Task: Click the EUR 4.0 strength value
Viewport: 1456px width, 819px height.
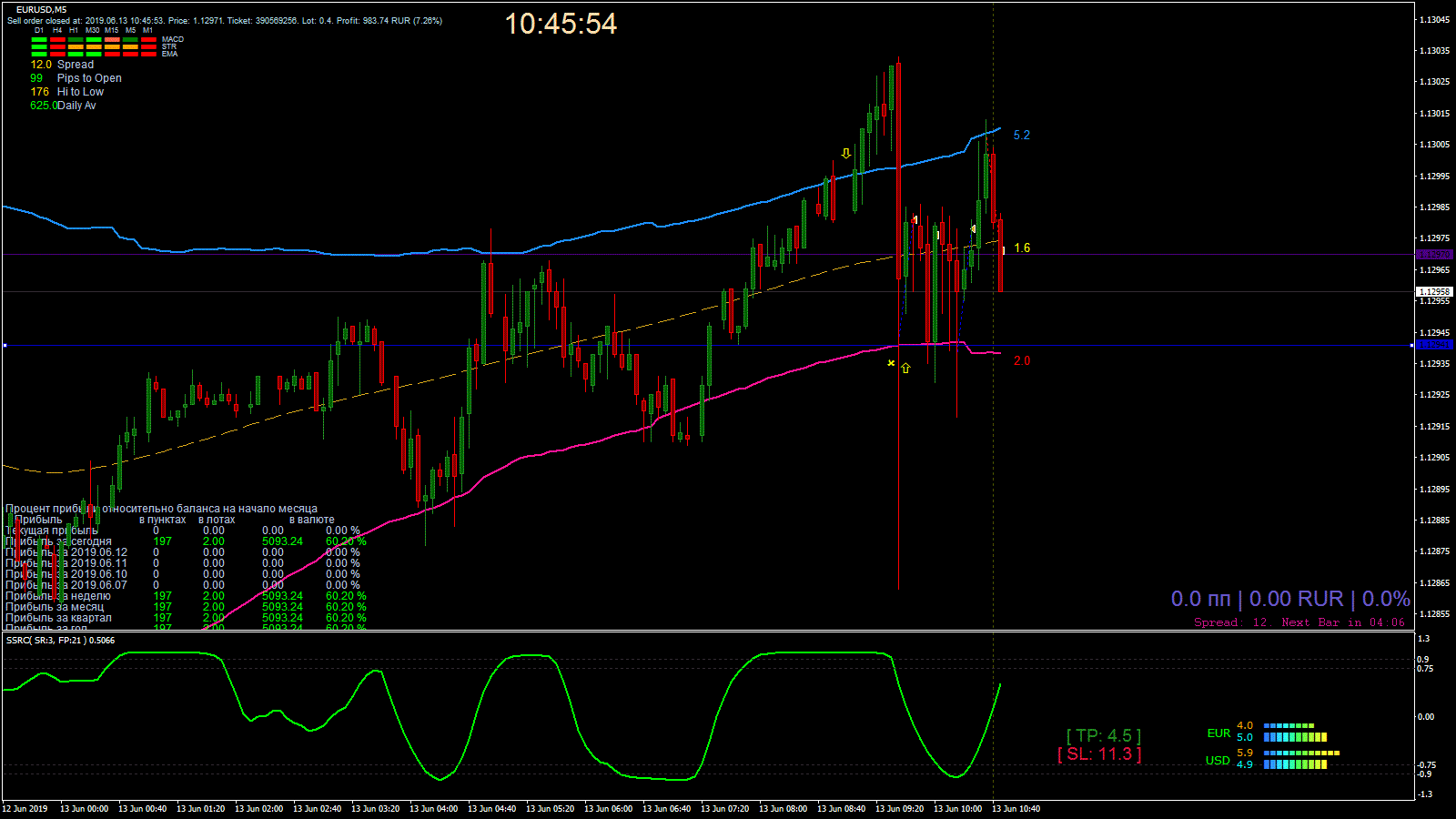Action: (1245, 726)
